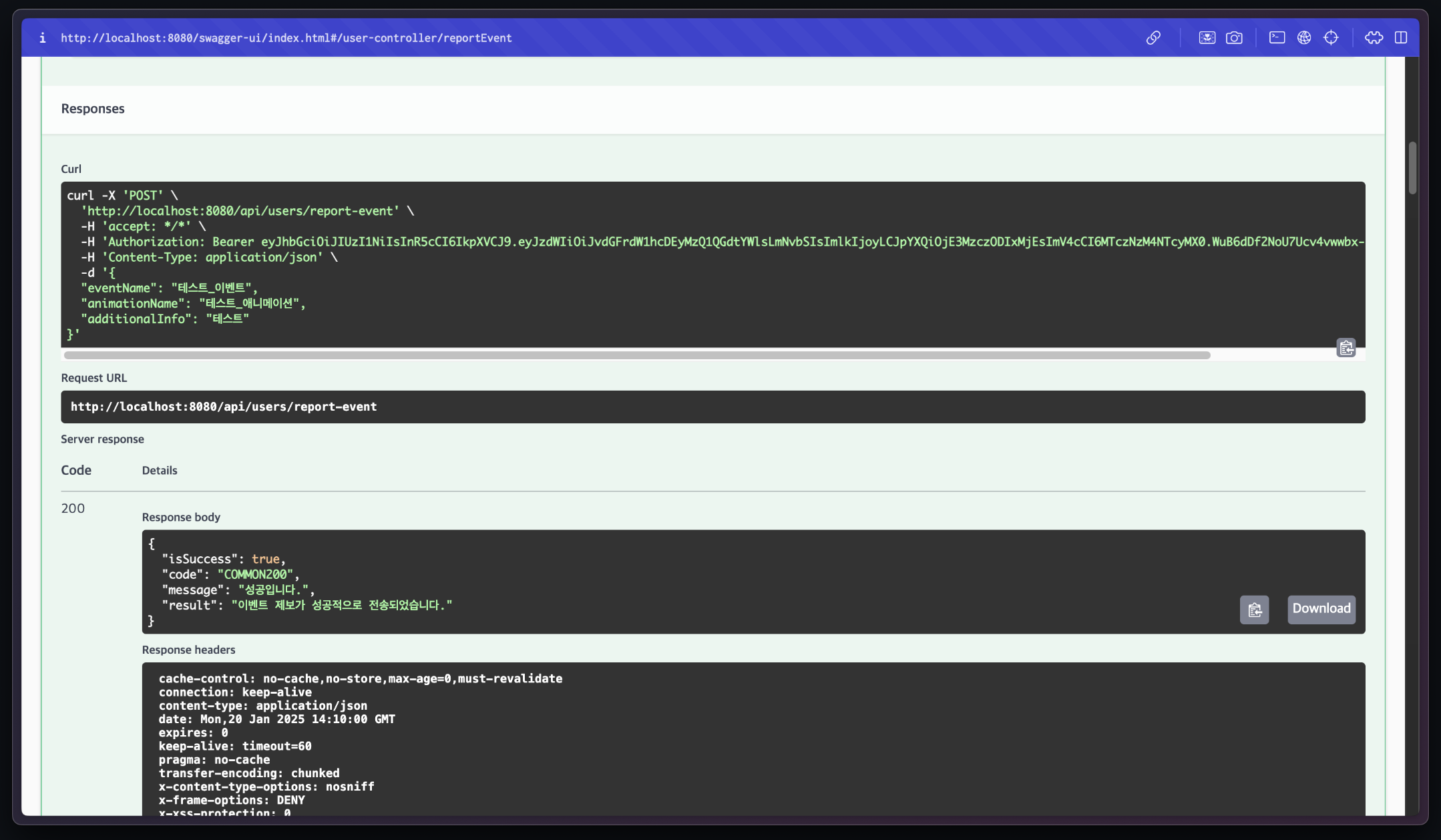Screen dimensions: 1441x840
Task: Click the globe network icon
Action: point(1304,38)
